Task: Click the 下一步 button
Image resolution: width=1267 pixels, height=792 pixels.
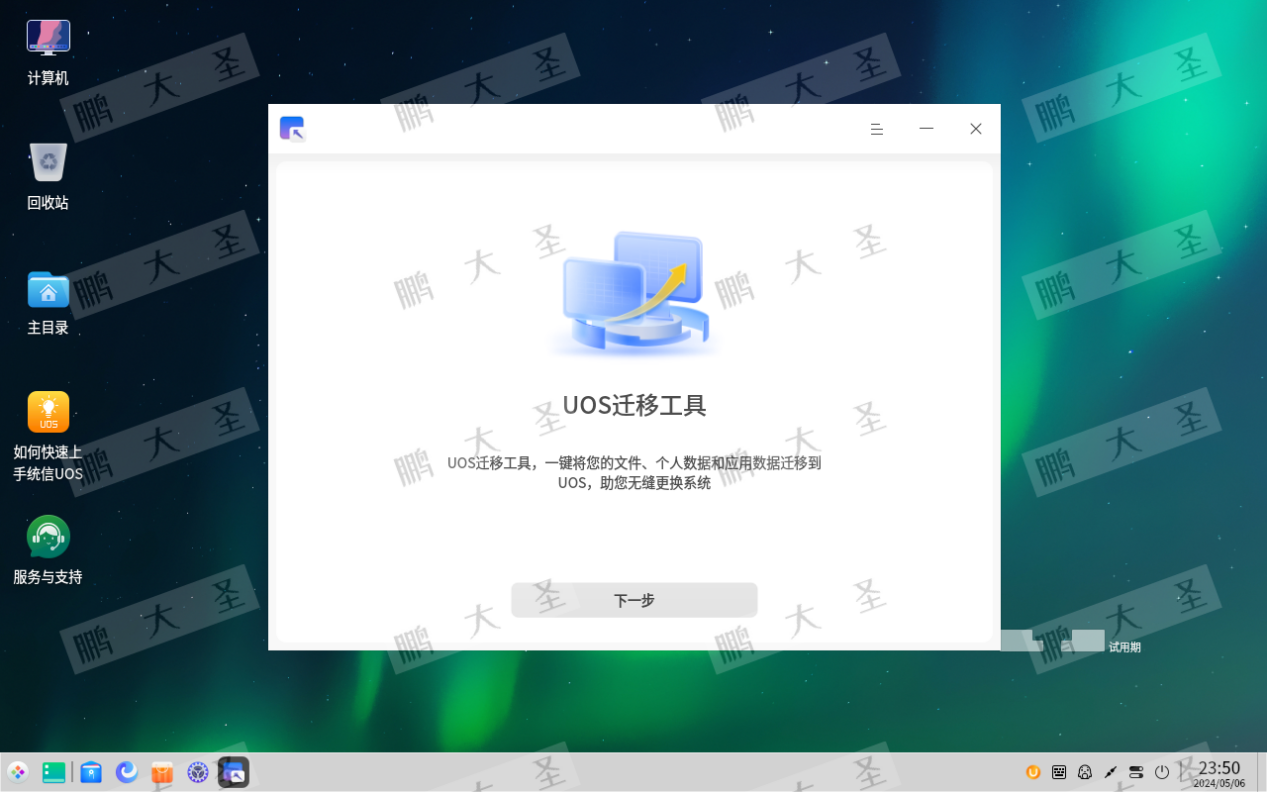Action: 634,600
